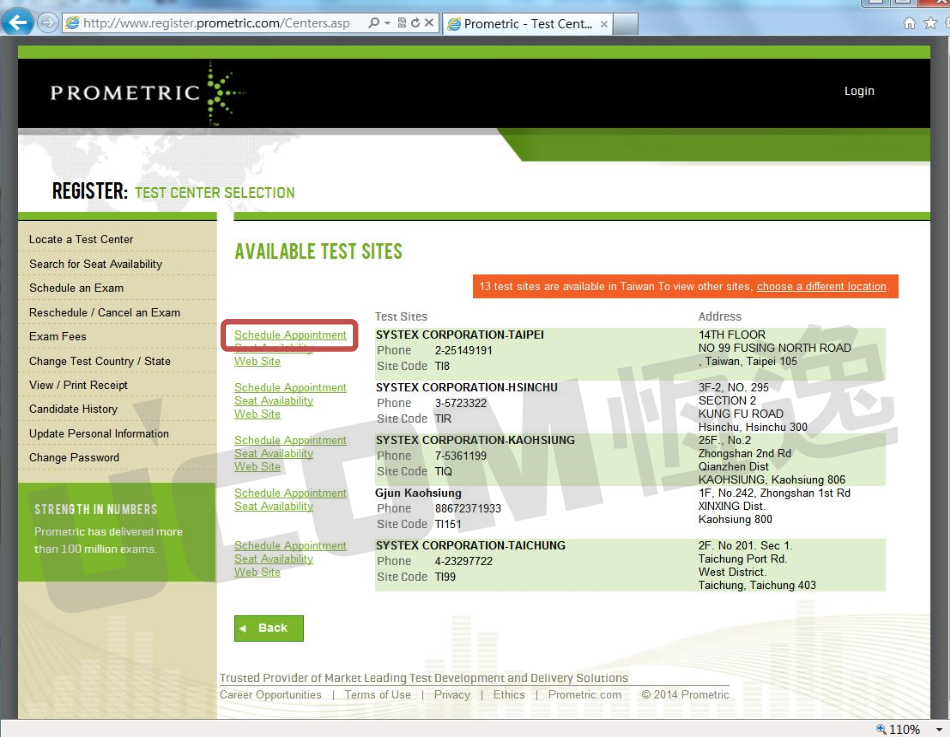Click the page icon beside the URL

point(73,23)
